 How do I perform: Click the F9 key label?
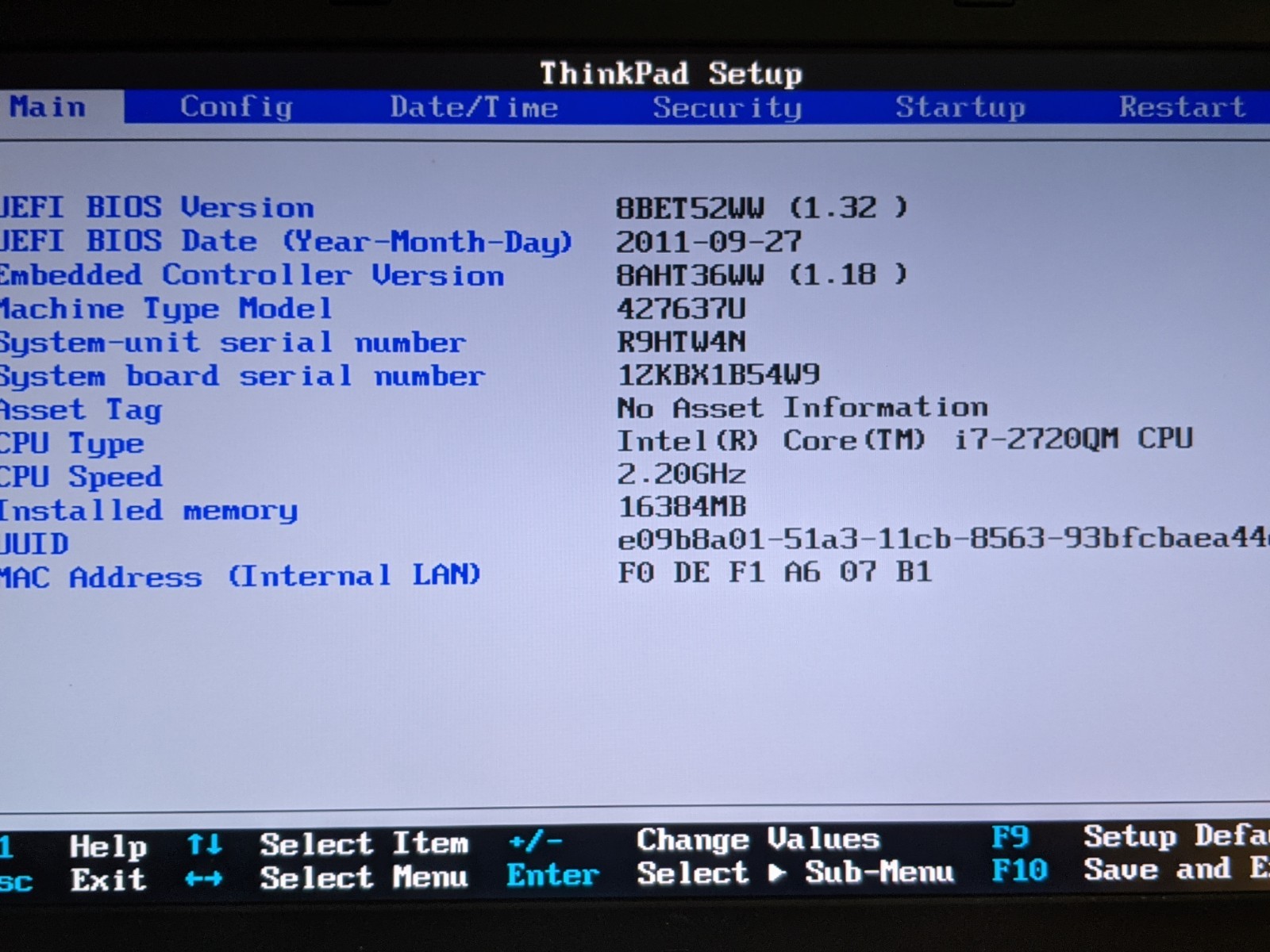coord(1010,837)
